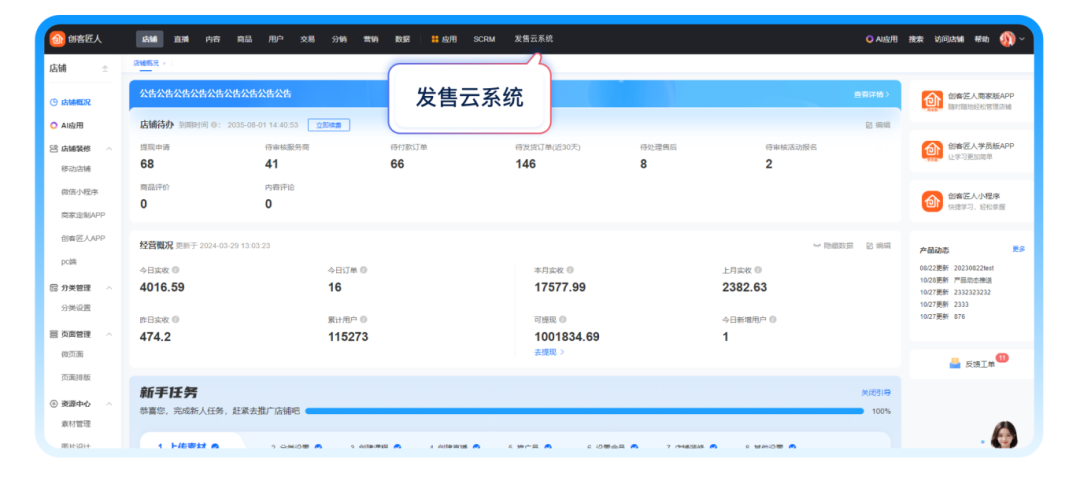Open the 创客匠人学员版APP icon card

point(932,151)
